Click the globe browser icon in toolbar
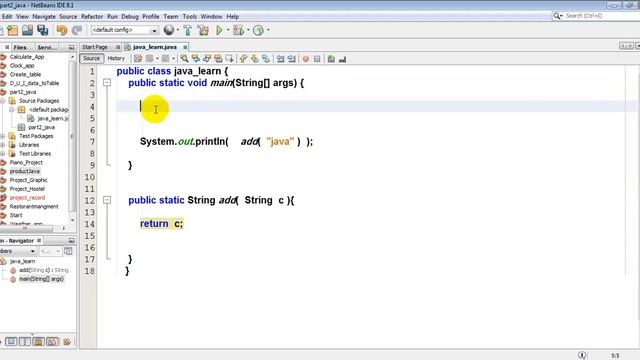The width and height of the screenshot is (640, 360). pos(169,30)
